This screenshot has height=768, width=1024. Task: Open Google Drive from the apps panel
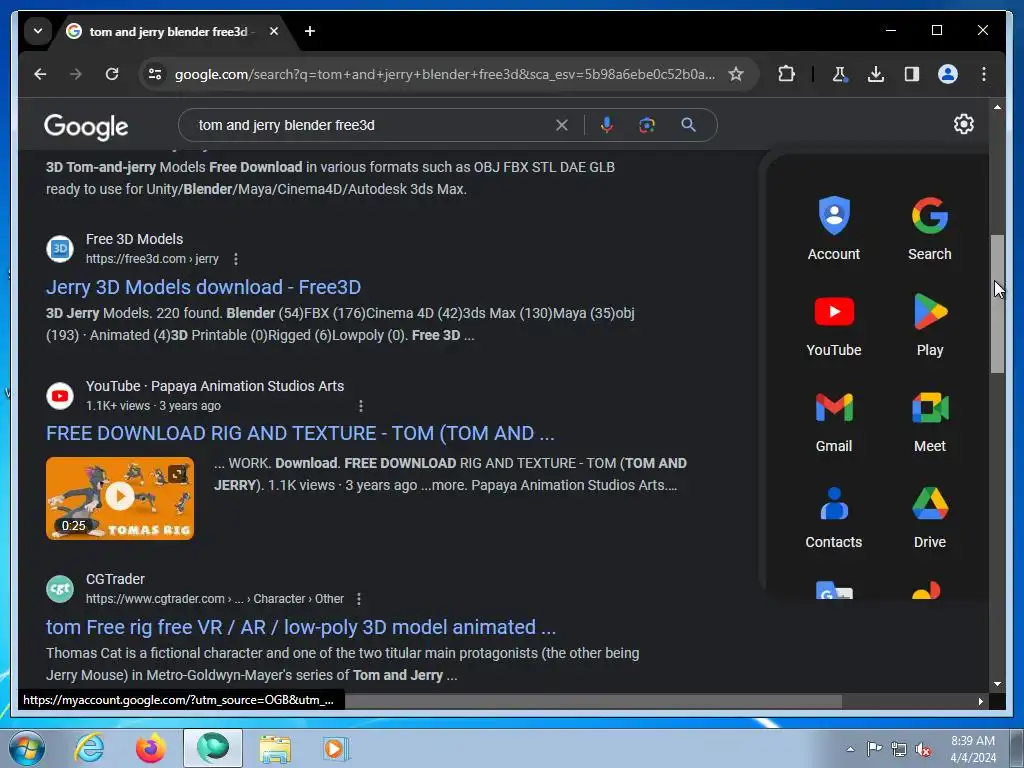tap(929, 517)
